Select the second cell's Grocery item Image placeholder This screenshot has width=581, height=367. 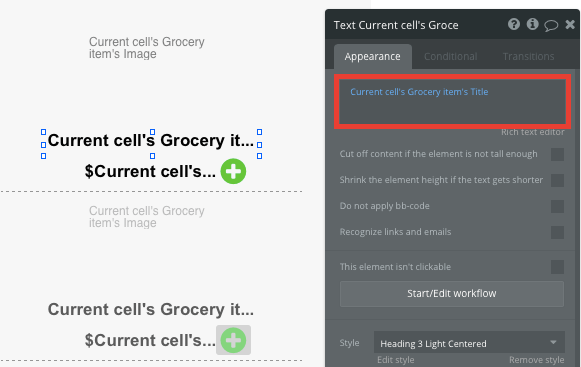(146, 217)
